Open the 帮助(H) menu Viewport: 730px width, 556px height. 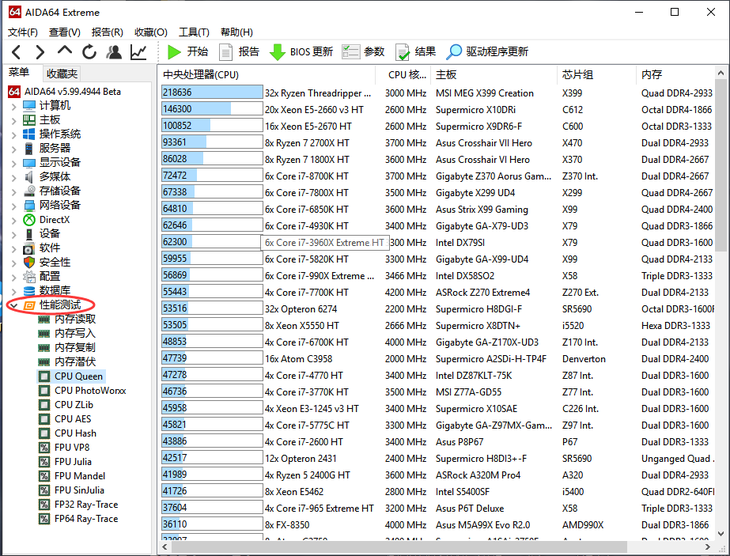(237, 32)
